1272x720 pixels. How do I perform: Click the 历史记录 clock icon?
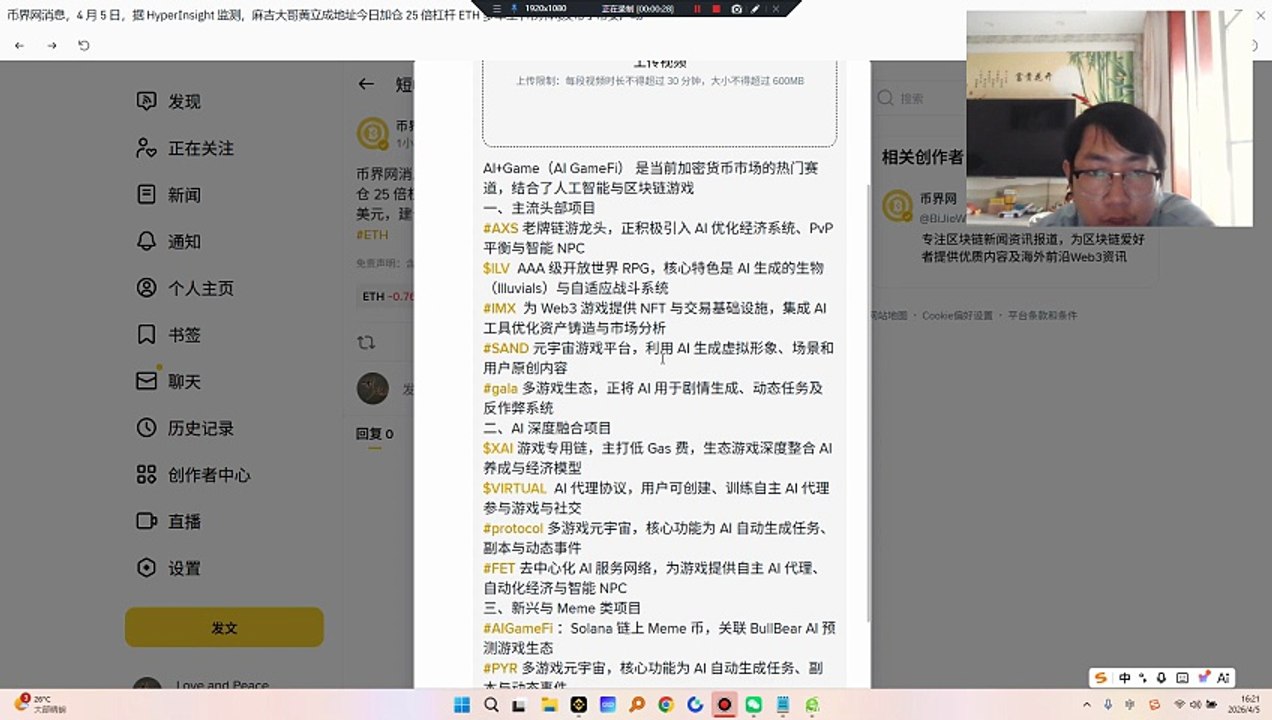pos(147,428)
